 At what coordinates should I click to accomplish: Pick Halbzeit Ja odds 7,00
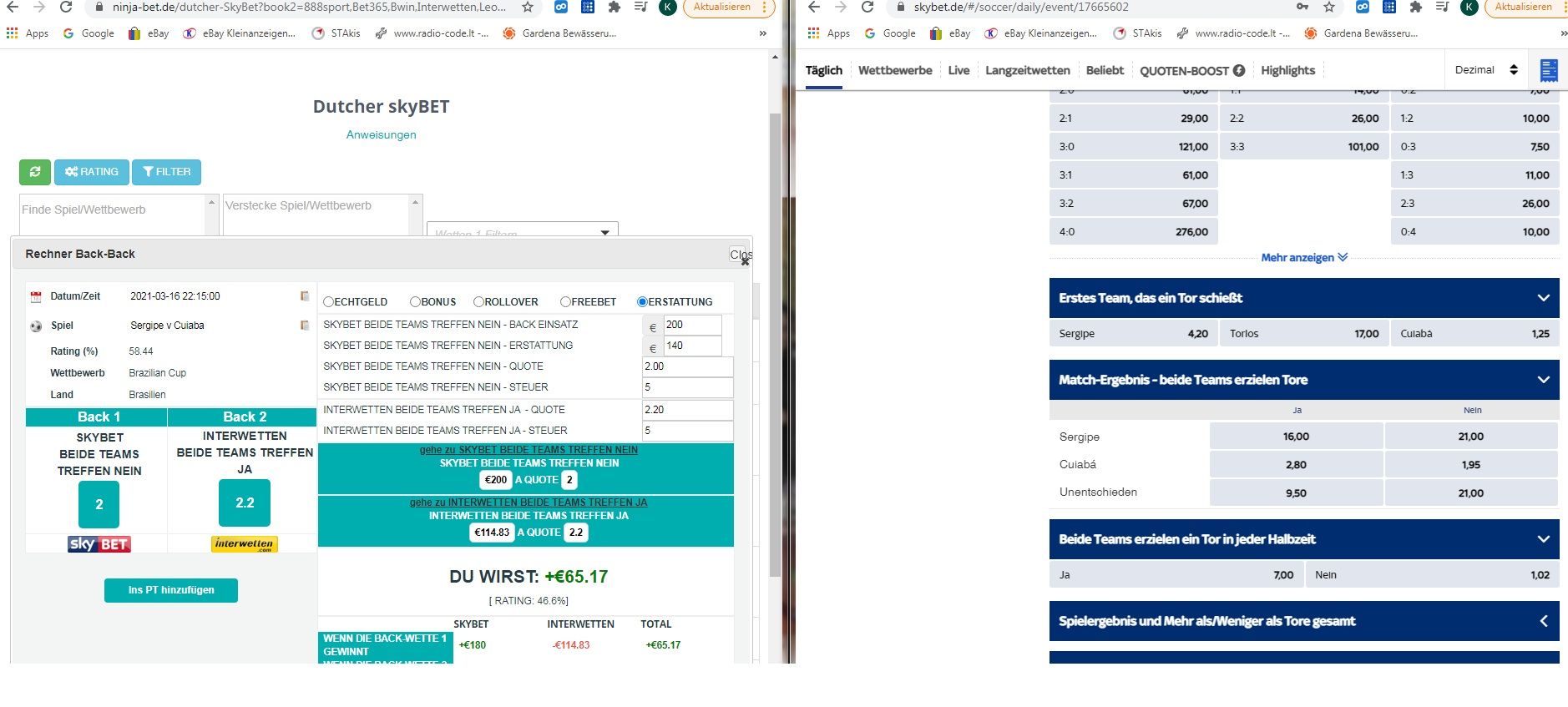[1176, 575]
